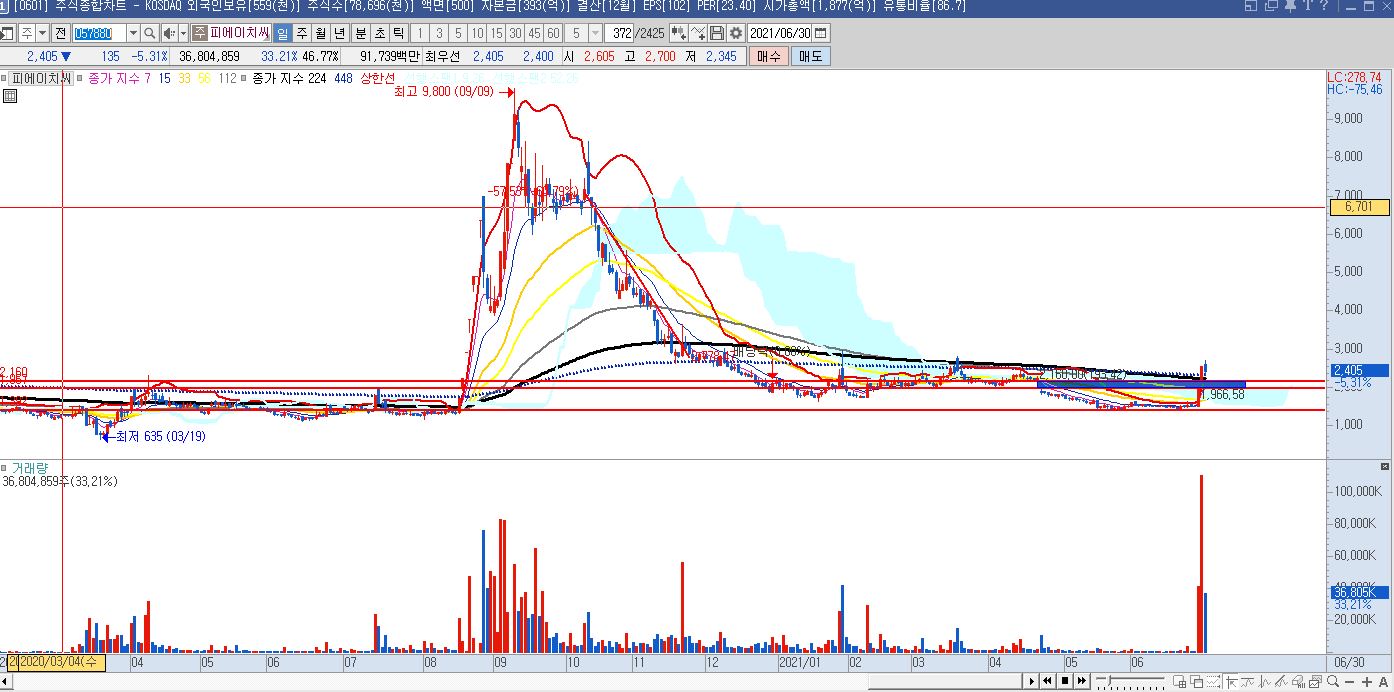Click the bottom magnifier zoom icon
Viewport: 1394px width, 692px height.
tap(1332, 681)
